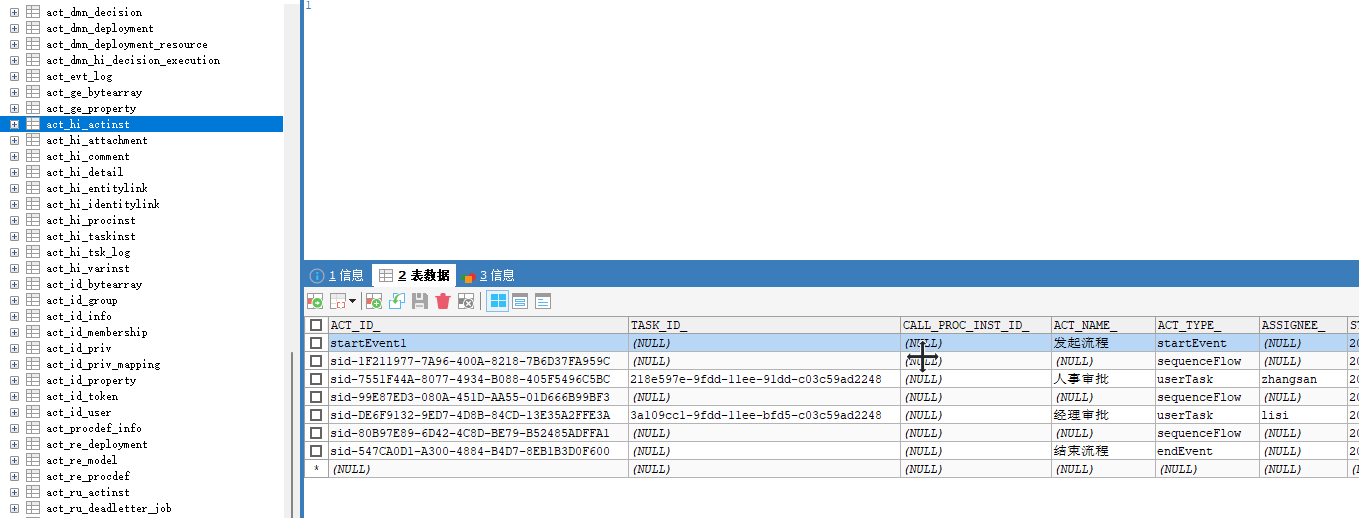
Task: Cancel changes with the discard icon
Action: click(x=466, y=301)
